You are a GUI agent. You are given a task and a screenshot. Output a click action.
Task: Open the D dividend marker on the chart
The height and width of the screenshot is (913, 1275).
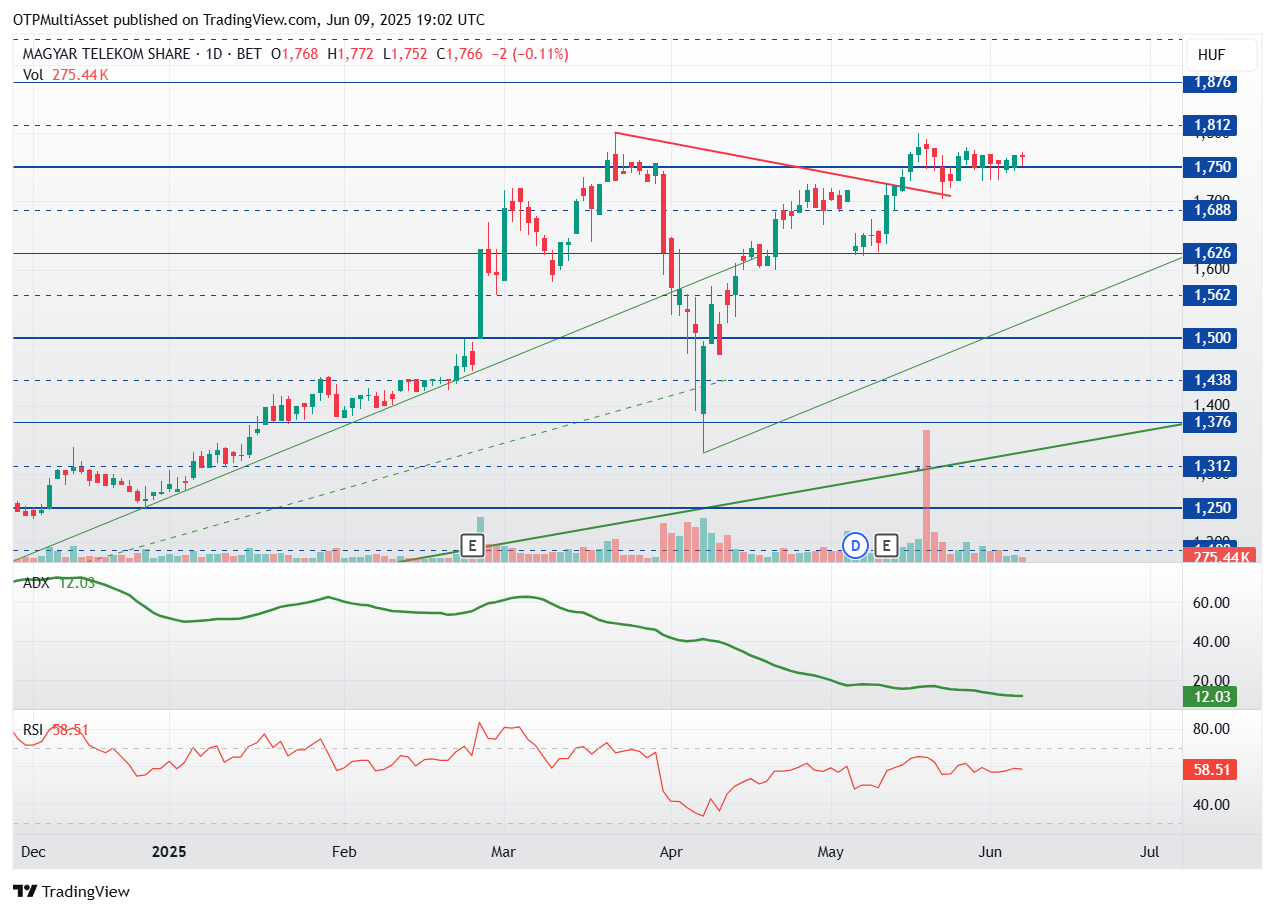tap(854, 545)
